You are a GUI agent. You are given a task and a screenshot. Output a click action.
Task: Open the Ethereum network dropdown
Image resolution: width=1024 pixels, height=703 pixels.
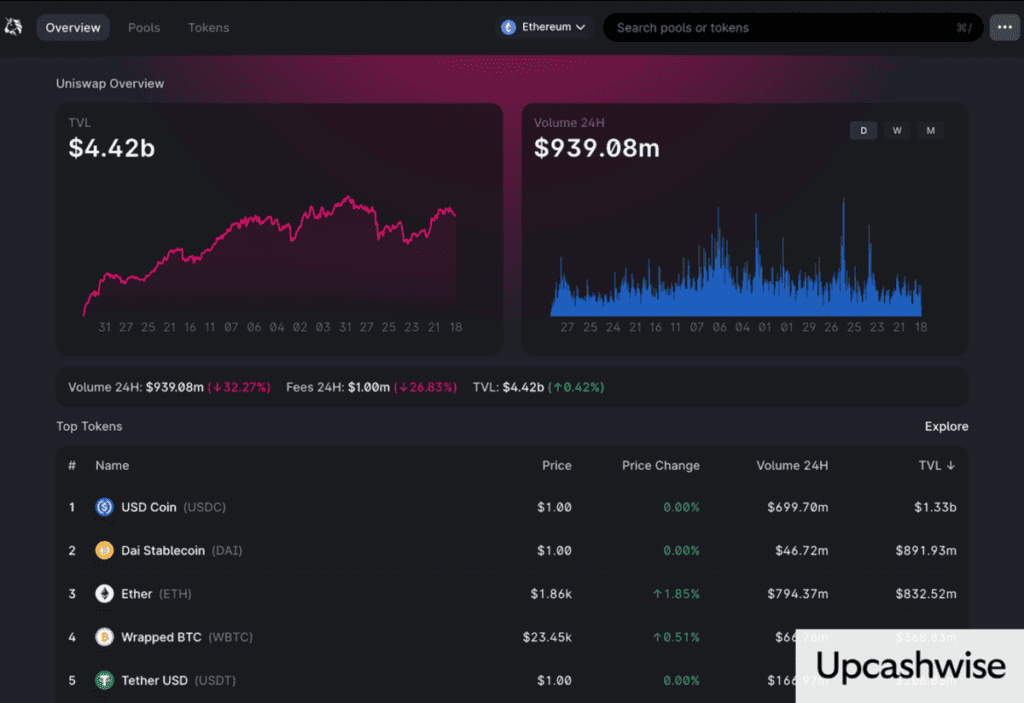point(543,27)
